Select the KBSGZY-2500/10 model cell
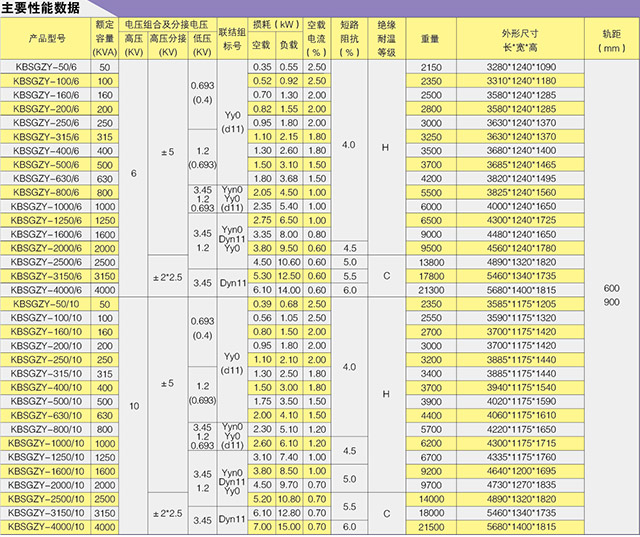Screen dimensions: 640x537 pyautogui.click(x=46, y=499)
